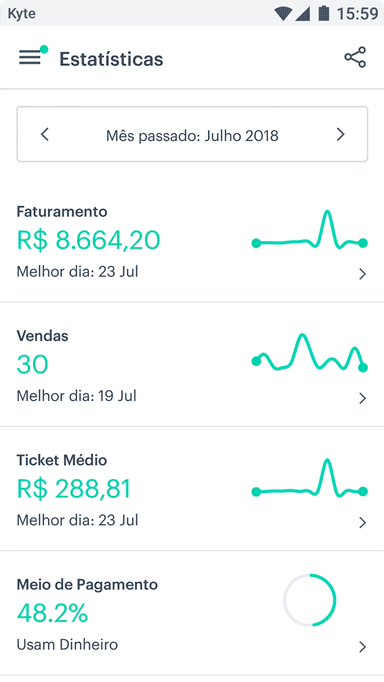Open the Vendas sparkline chart
The width and height of the screenshot is (384, 682).
click(310, 353)
